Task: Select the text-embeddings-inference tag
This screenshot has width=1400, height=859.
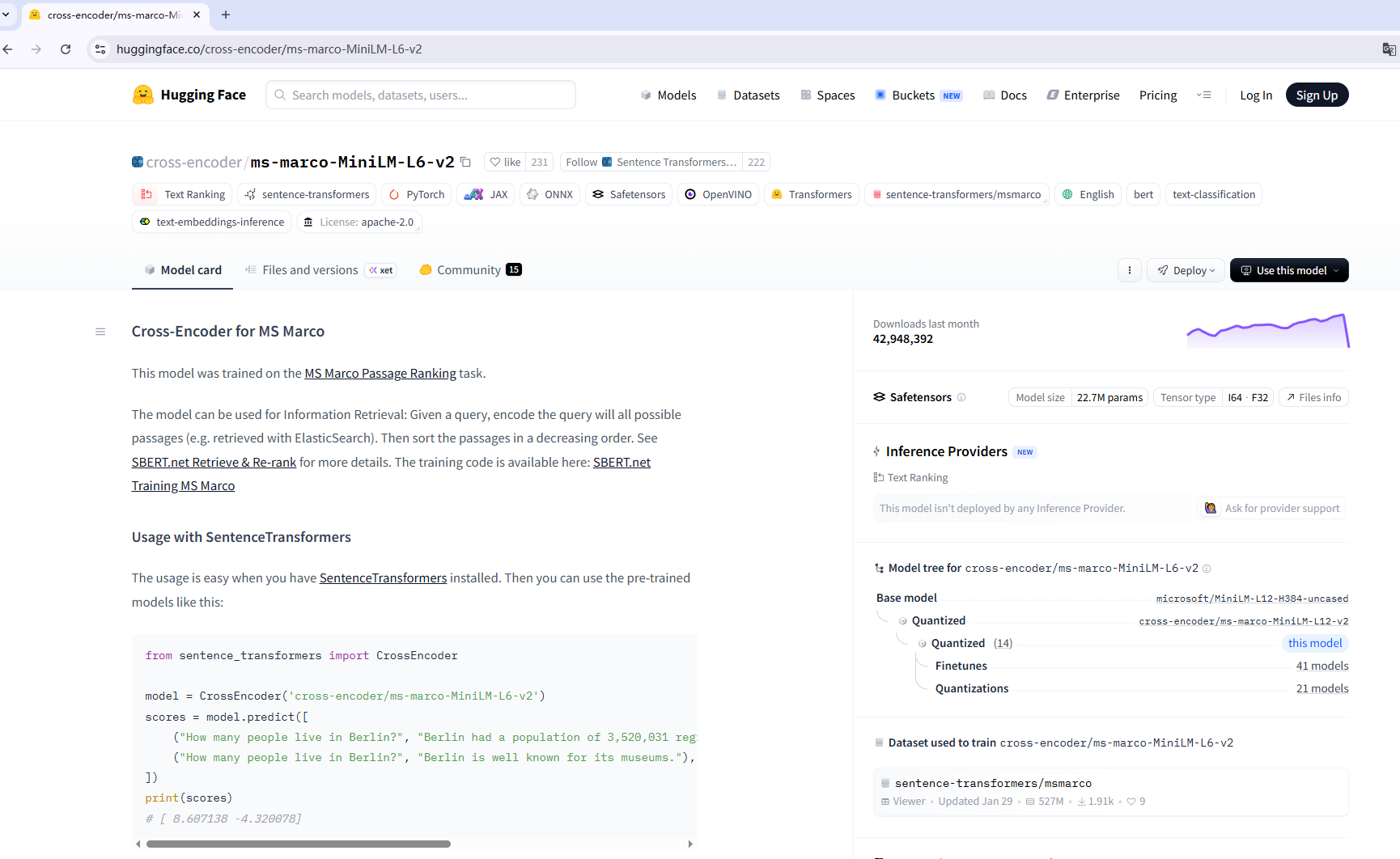Action: point(212,222)
